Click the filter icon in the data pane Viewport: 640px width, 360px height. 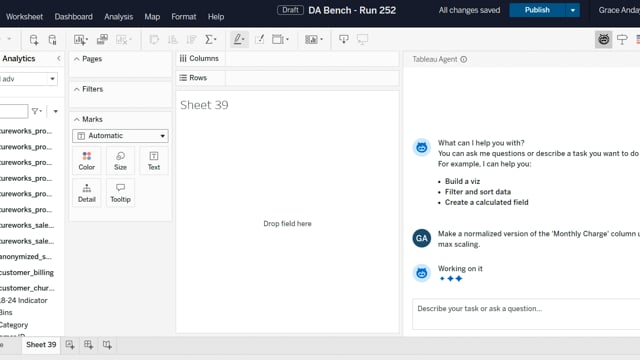36,111
